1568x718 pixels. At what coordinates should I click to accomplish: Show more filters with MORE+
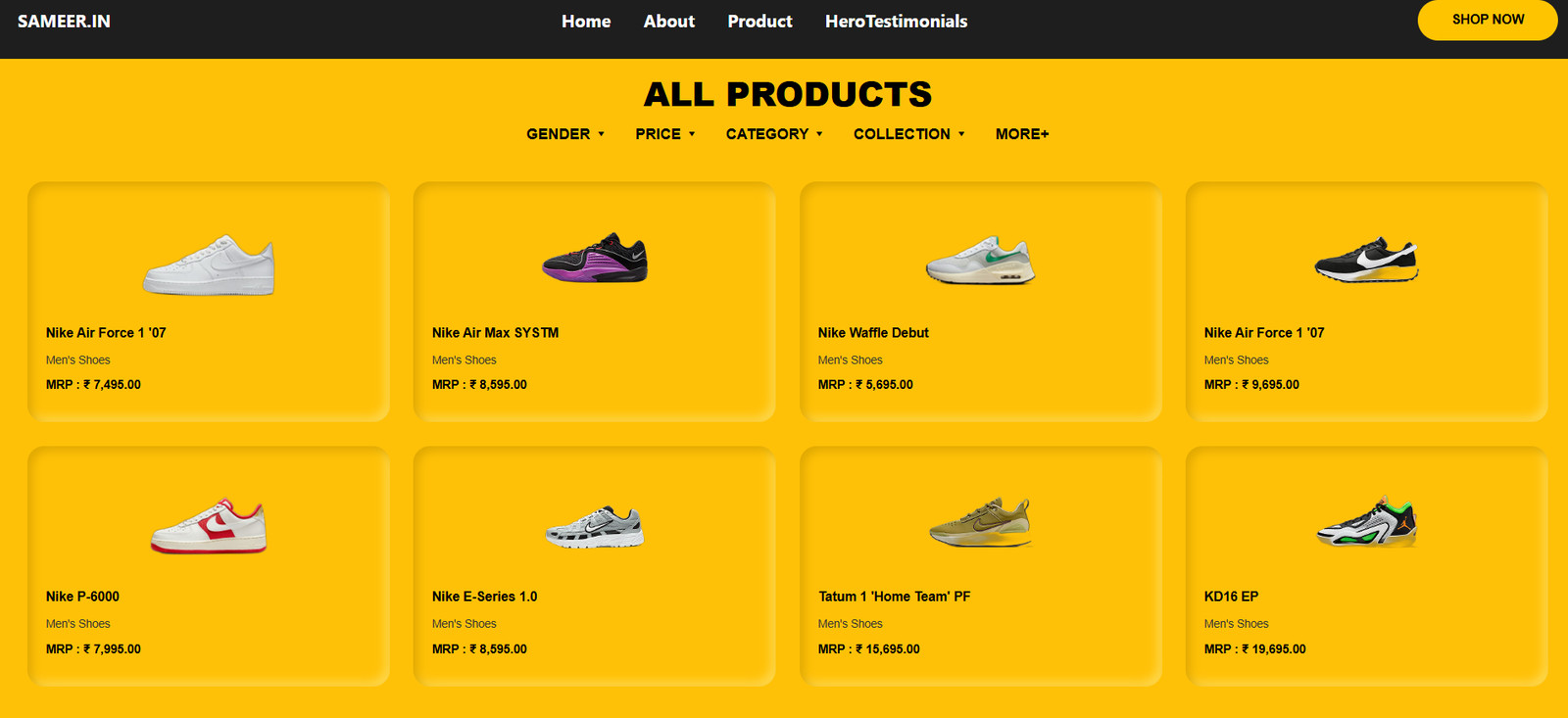pos(1022,134)
